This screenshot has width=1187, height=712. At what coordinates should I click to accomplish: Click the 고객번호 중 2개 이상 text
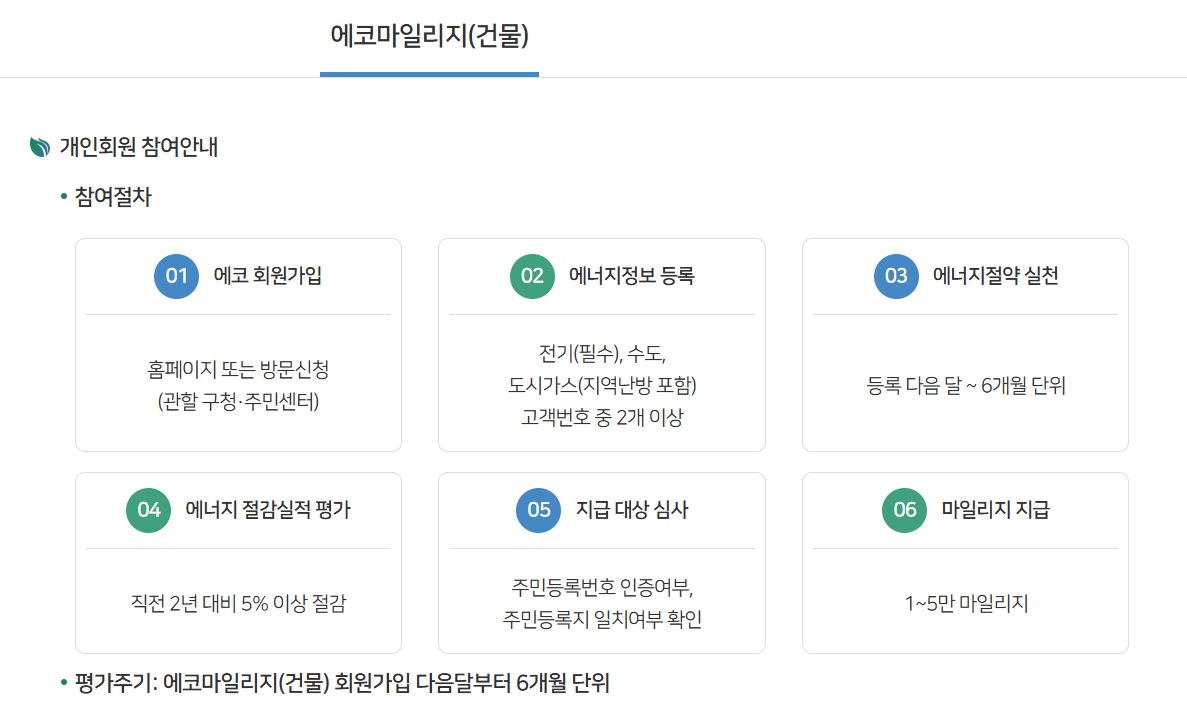pyautogui.click(x=602, y=418)
